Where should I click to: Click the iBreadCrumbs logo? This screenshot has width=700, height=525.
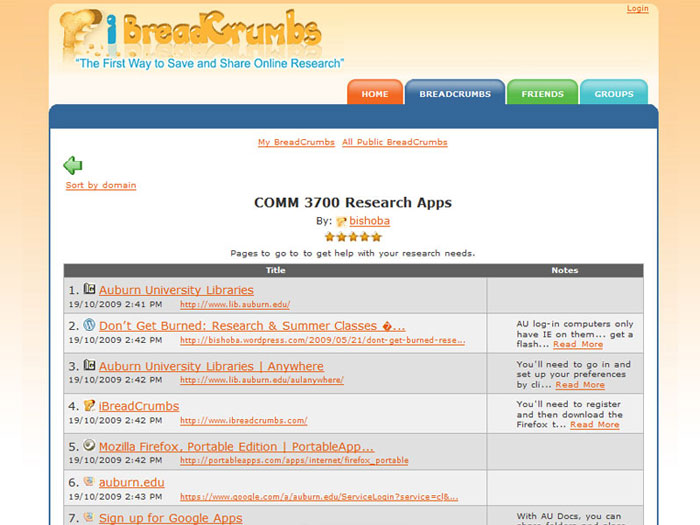191,31
